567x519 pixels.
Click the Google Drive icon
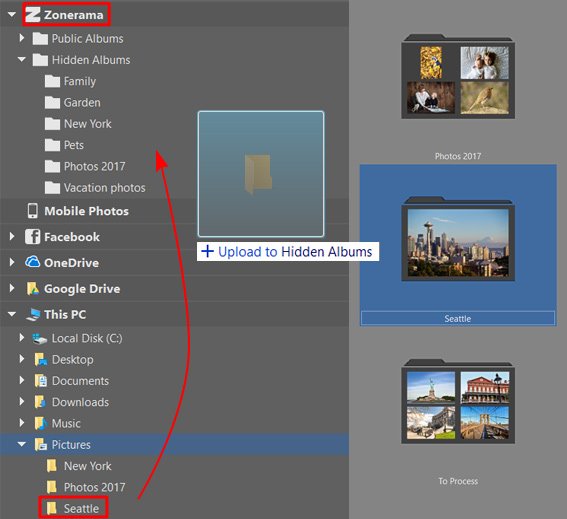tap(33, 289)
